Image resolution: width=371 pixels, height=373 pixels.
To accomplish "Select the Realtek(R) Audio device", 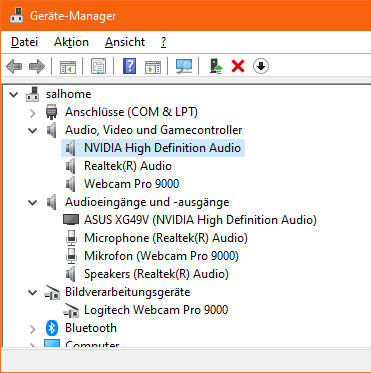I will tap(128, 166).
